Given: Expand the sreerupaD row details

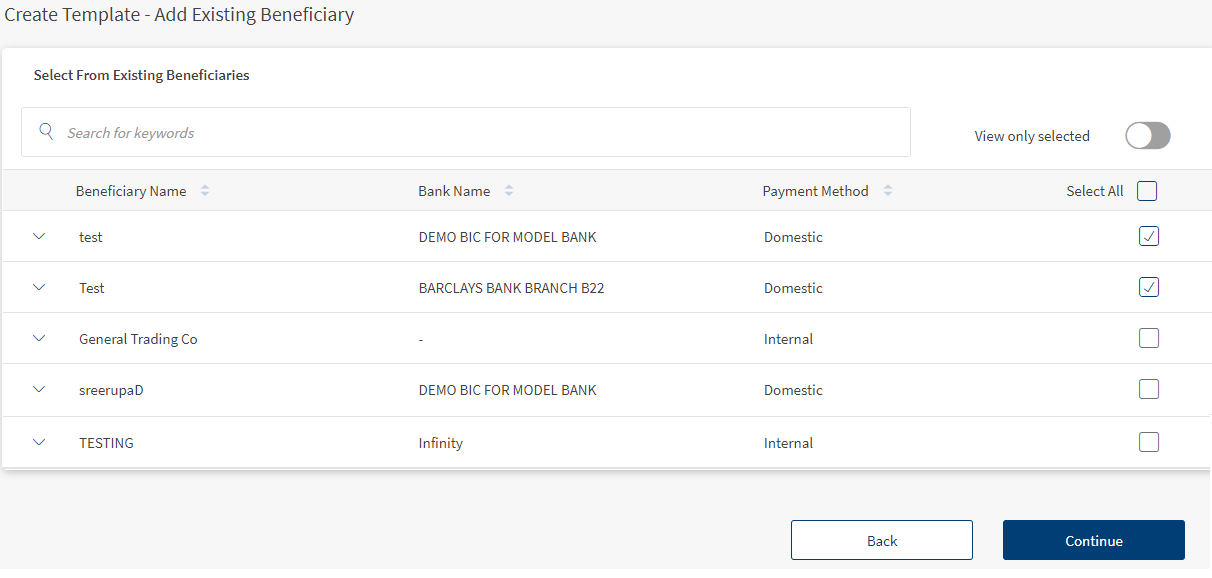Looking at the screenshot, I should coord(39,390).
